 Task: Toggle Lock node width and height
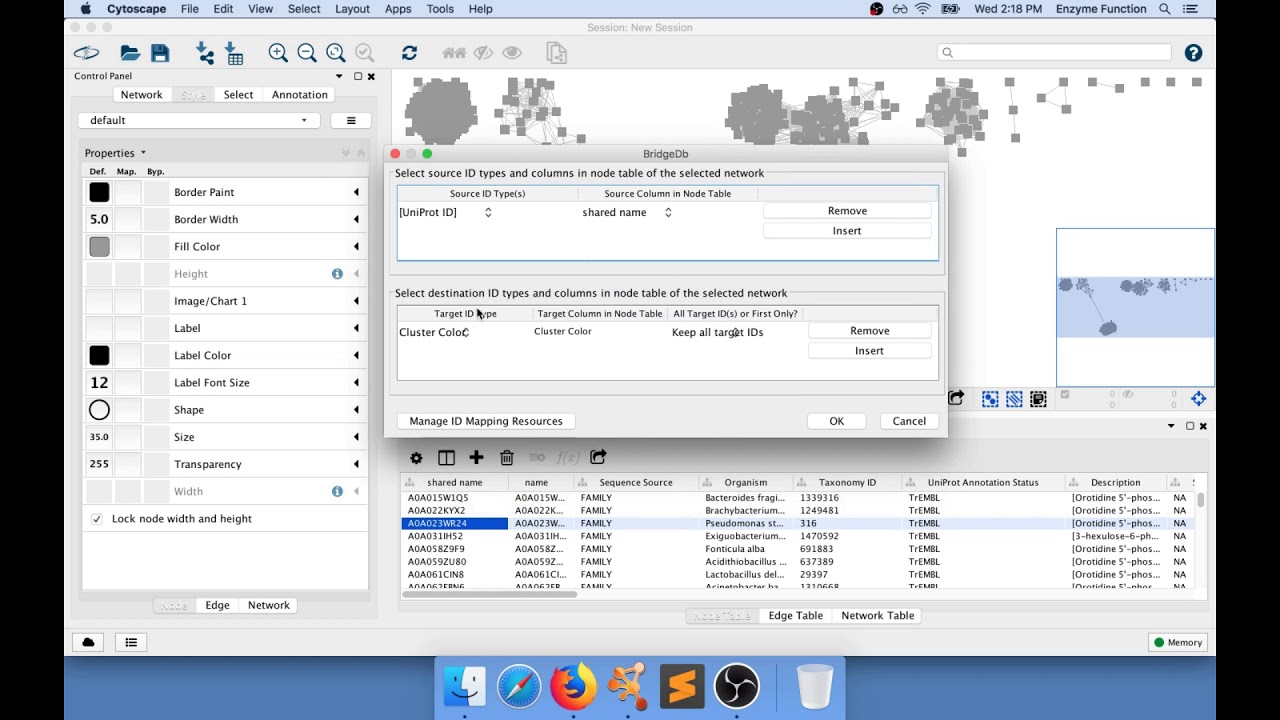pos(97,519)
